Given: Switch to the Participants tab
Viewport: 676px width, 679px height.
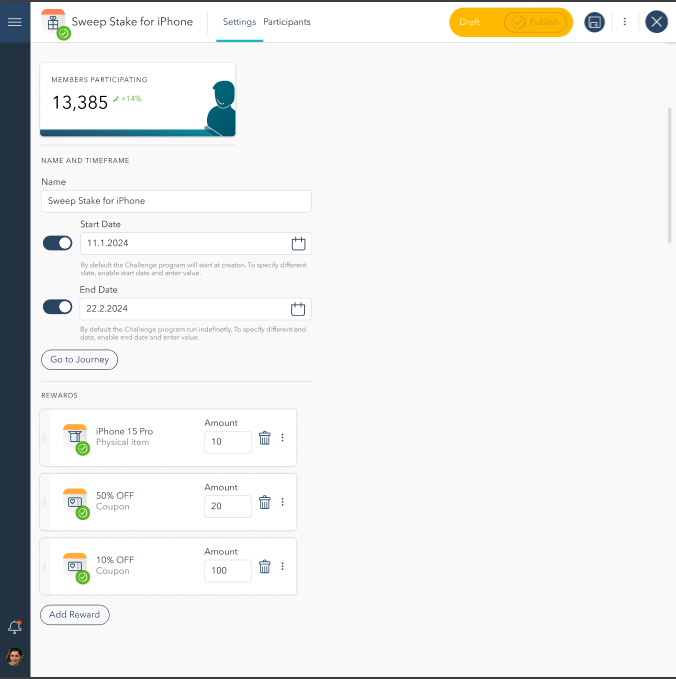Looking at the screenshot, I should click(287, 22).
